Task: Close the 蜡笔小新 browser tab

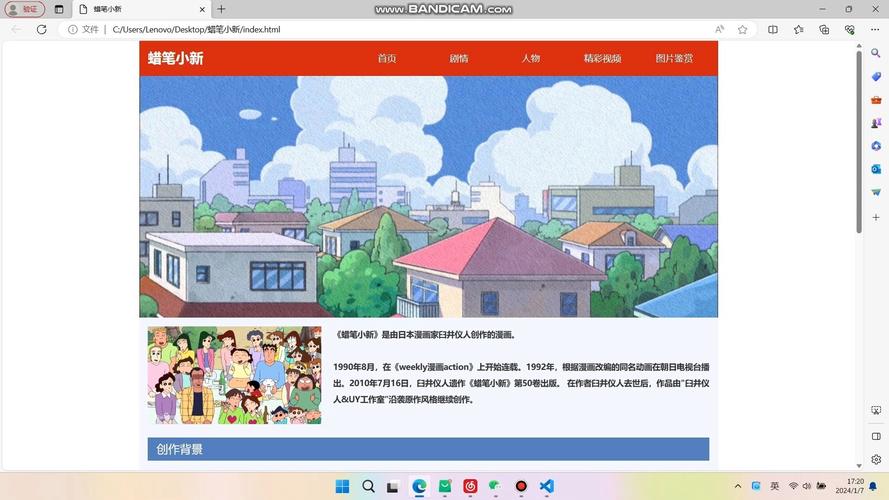Action: [x=202, y=9]
